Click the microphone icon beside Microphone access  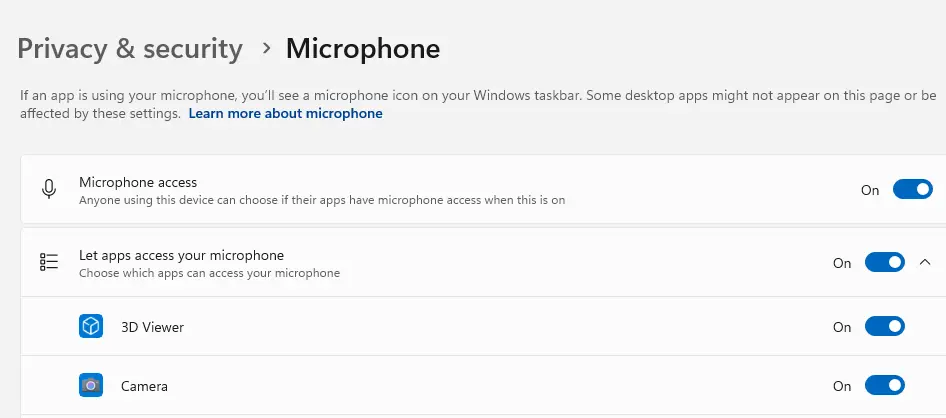[x=48, y=190]
